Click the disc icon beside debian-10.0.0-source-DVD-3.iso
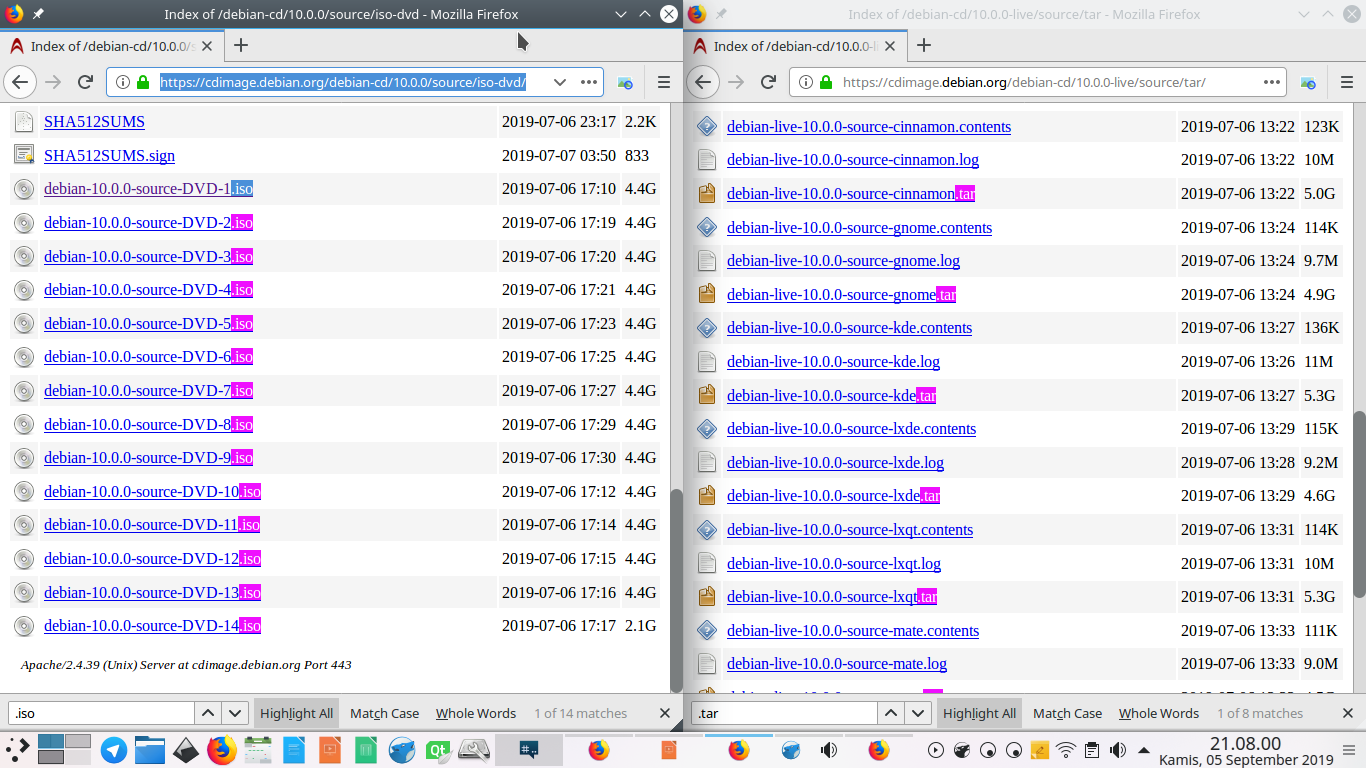1366x768 pixels. tap(24, 256)
